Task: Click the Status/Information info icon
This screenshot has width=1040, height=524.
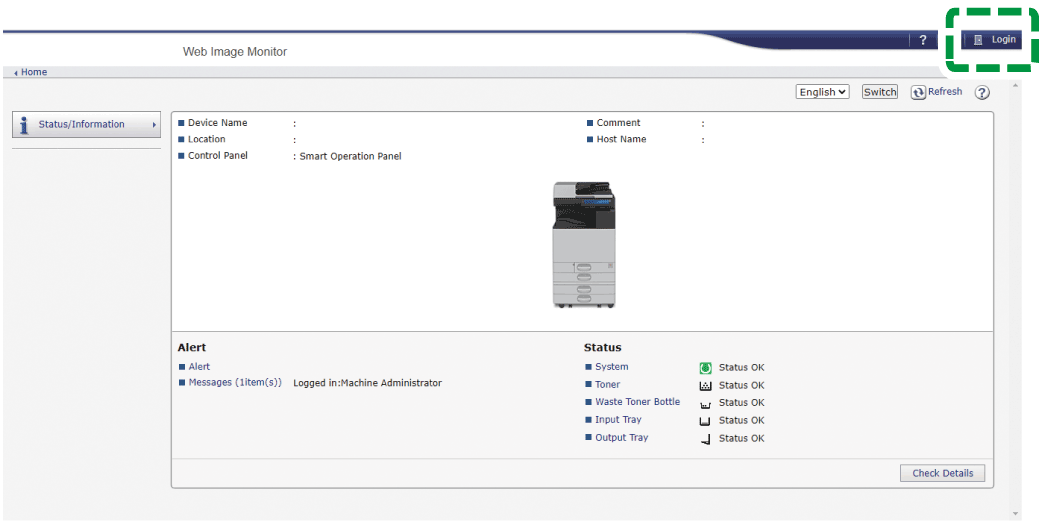Action: pos(24,125)
